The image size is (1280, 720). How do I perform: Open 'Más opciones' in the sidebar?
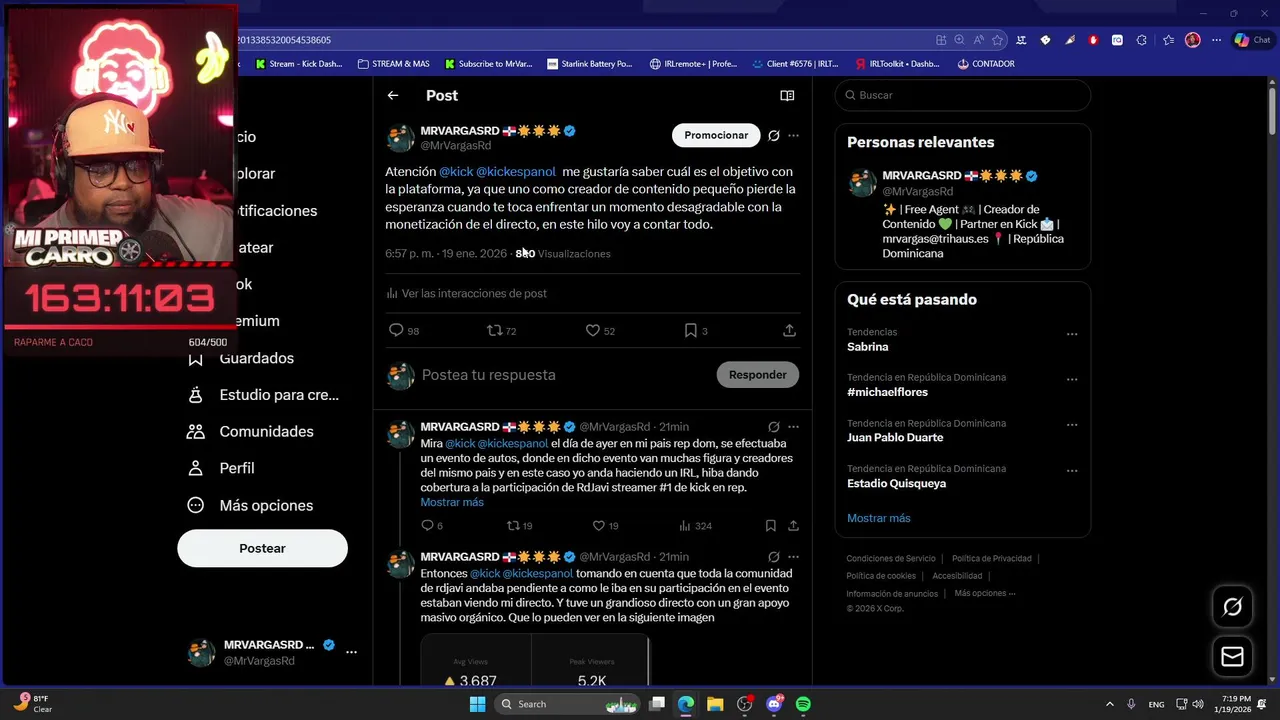(x=250, y=505)
